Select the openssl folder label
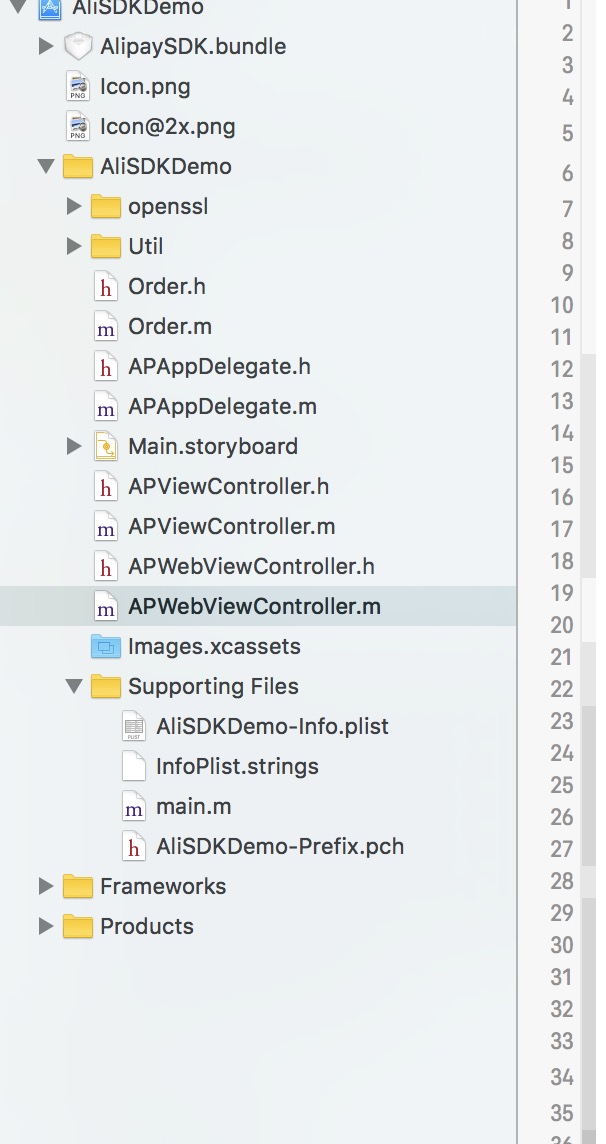 pyautogui.click(x=168, y=207)
